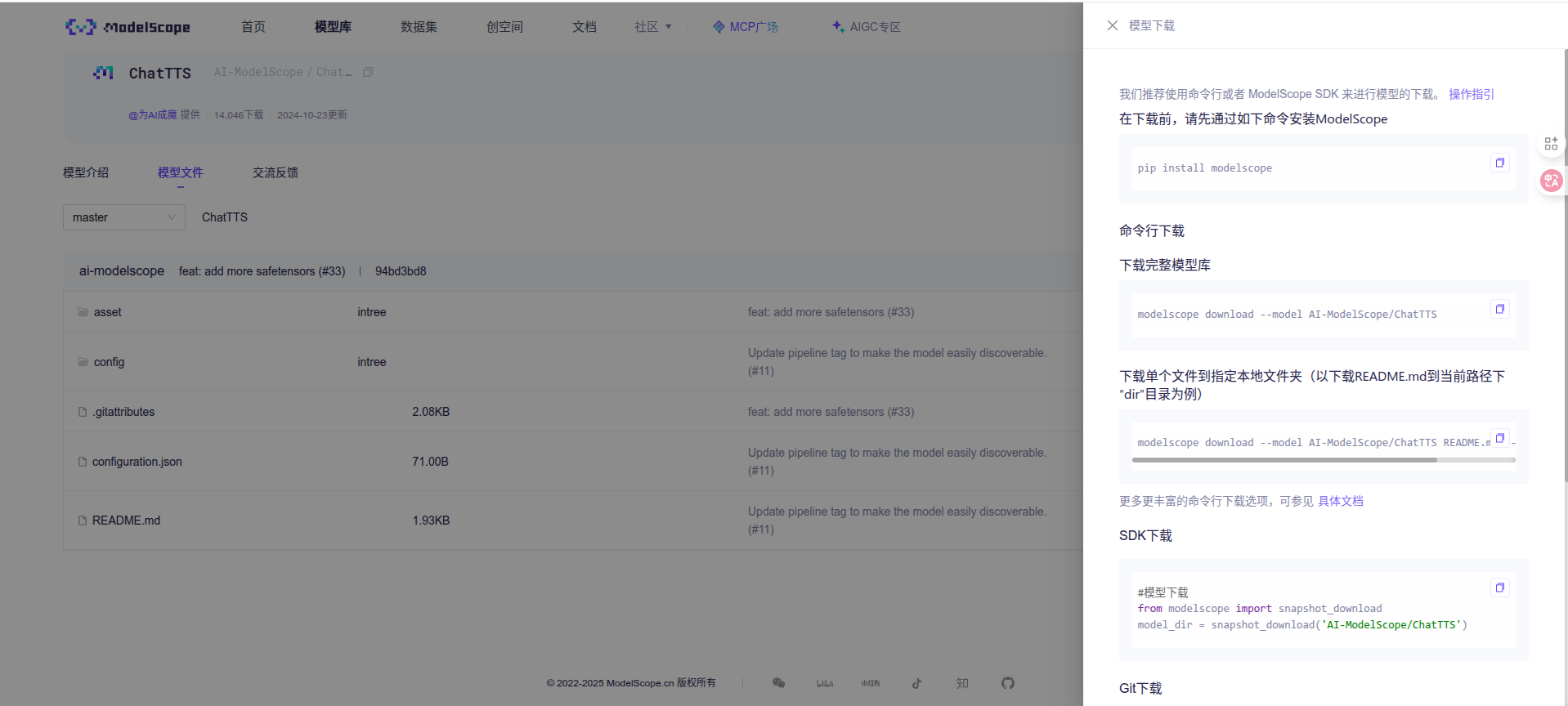This screenshot has height=706, width=1568.
Task: Click the config folder icon
Action: pyautogui.click(x=83, y=361)
